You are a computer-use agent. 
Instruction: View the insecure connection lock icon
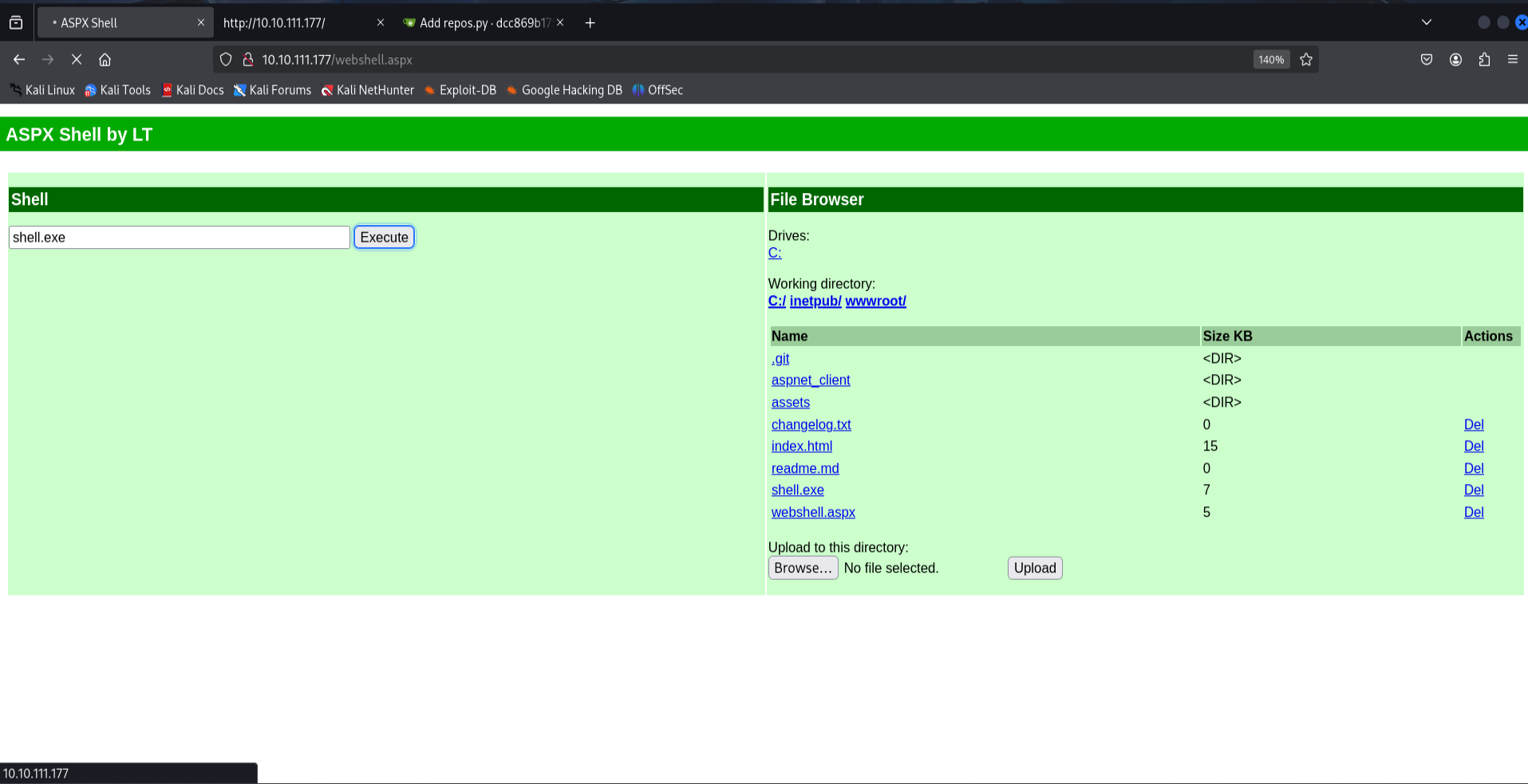click(248, 60)
